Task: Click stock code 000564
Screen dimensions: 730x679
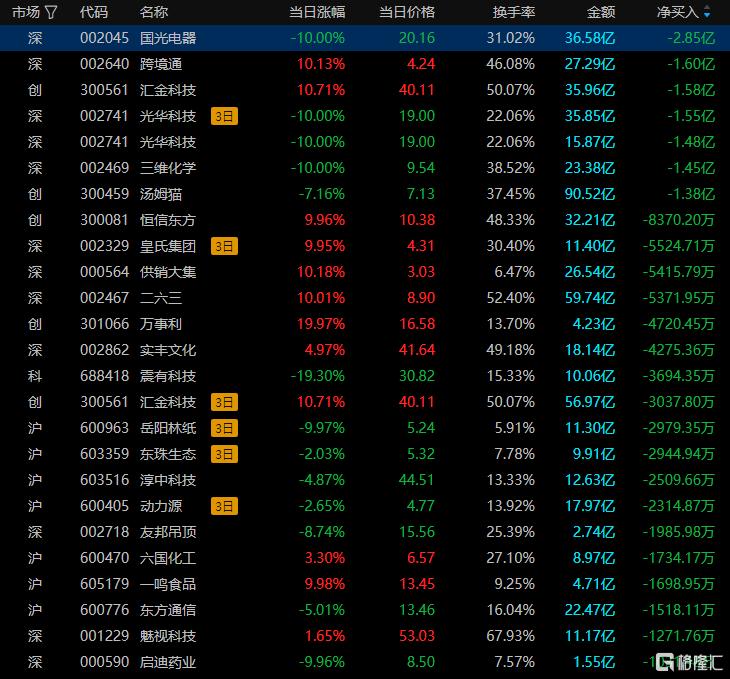Action: 104,272
